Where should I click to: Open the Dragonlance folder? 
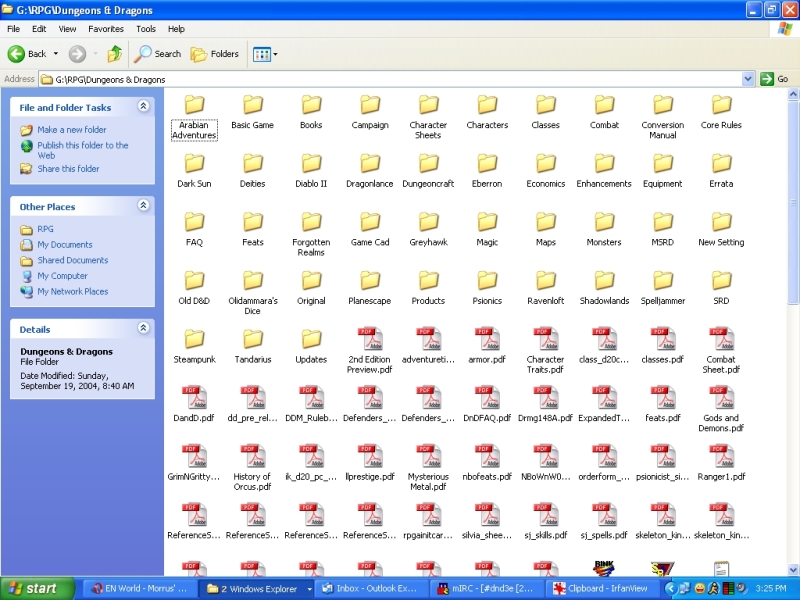point(369,171)
